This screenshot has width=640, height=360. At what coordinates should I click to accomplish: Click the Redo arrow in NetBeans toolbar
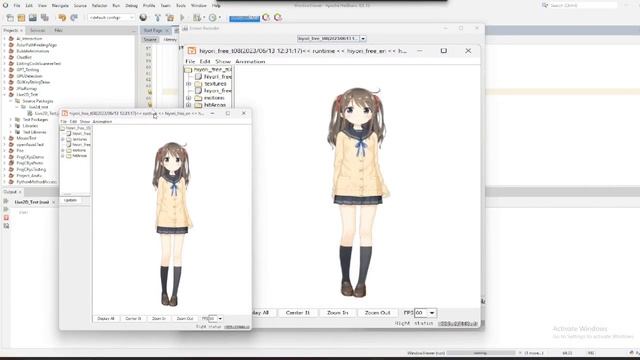pyautogui.click(x=74, y=18)
